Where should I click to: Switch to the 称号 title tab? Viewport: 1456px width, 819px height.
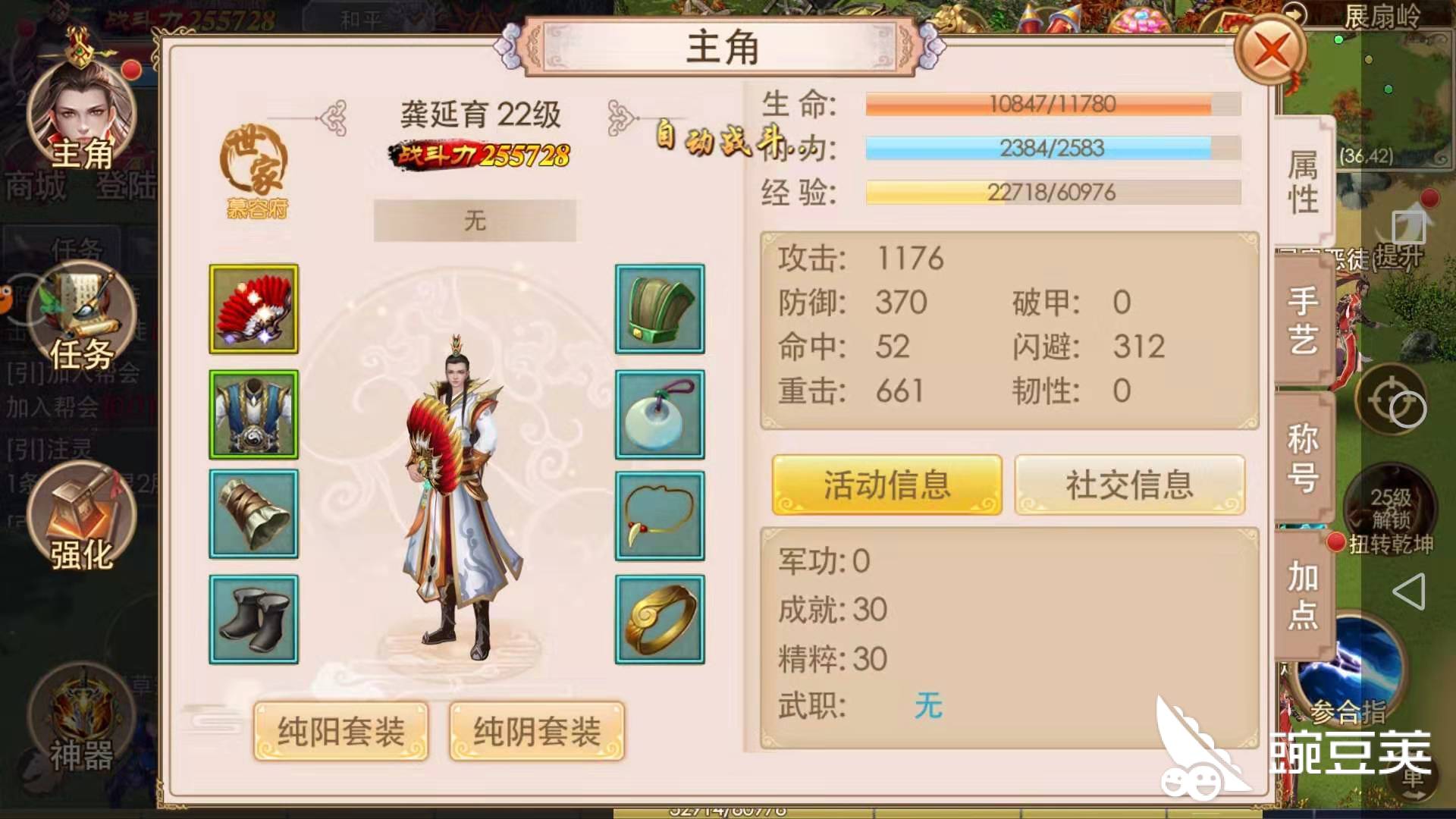click(x=1304, y=458)
